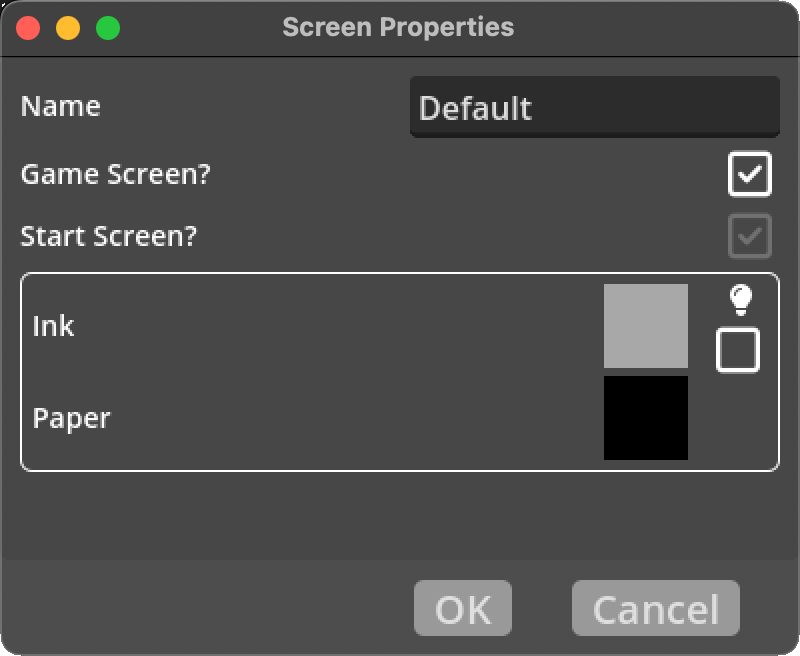Cancel the Screen Properties dialog
Viewport: 800px width, 656px height.
[655, 608]
